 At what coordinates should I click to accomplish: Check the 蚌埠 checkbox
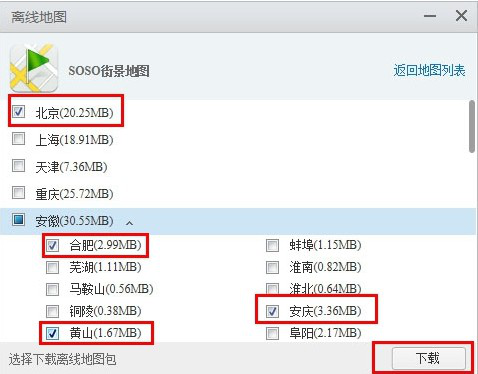tap(272, 245)
